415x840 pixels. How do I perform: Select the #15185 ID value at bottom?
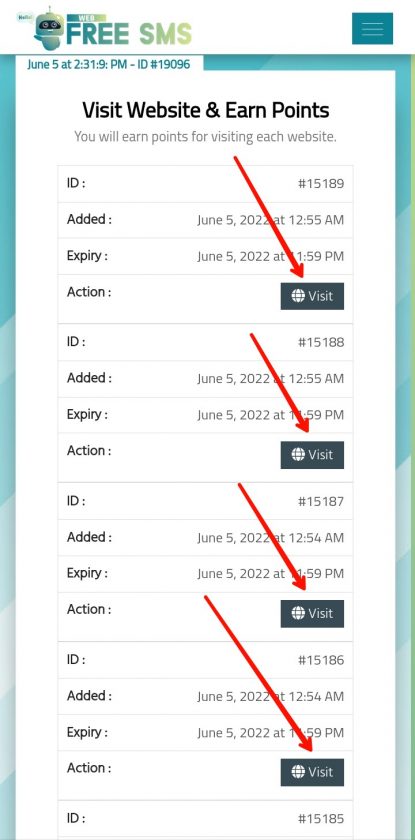point(321,819)
